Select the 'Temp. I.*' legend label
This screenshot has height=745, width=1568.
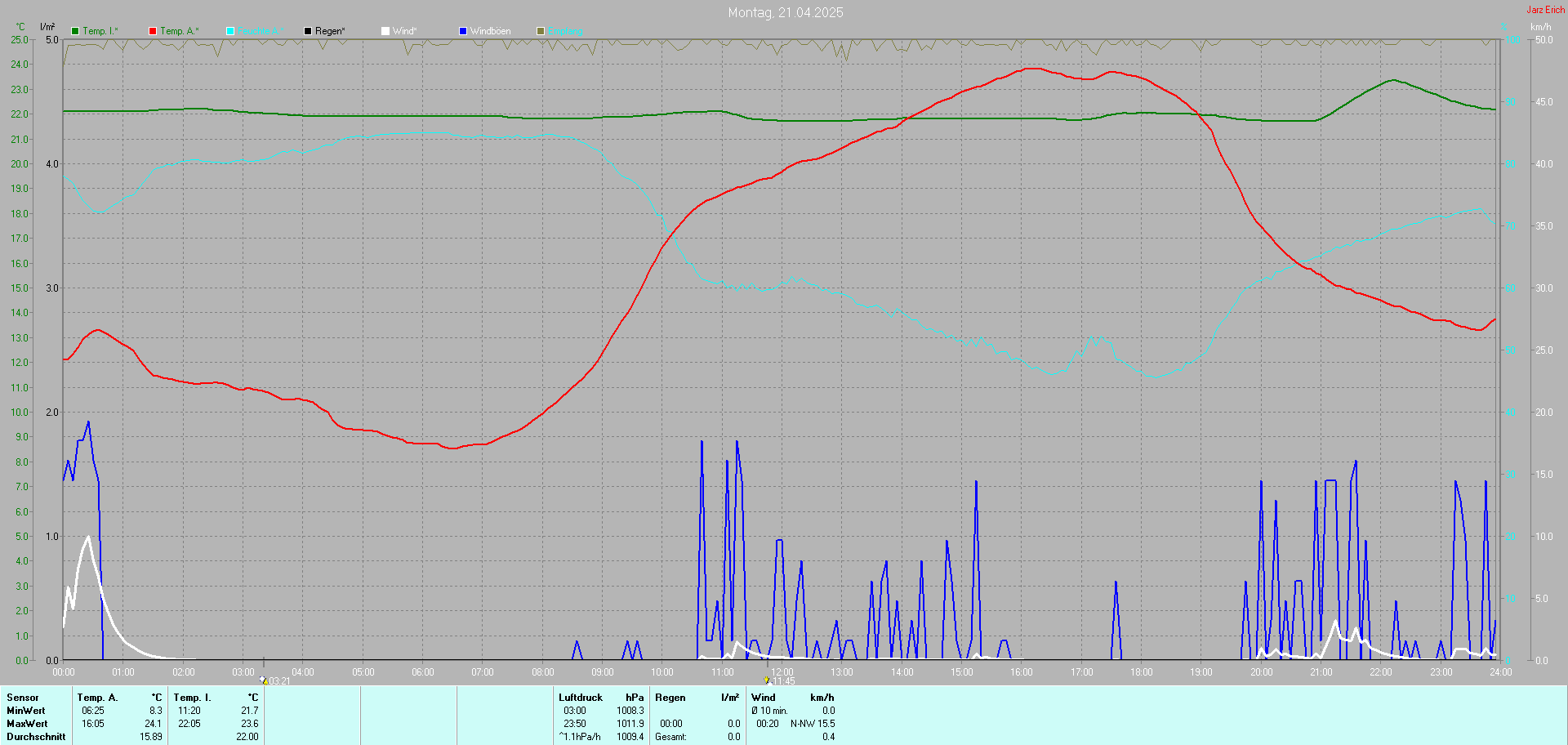100,31
